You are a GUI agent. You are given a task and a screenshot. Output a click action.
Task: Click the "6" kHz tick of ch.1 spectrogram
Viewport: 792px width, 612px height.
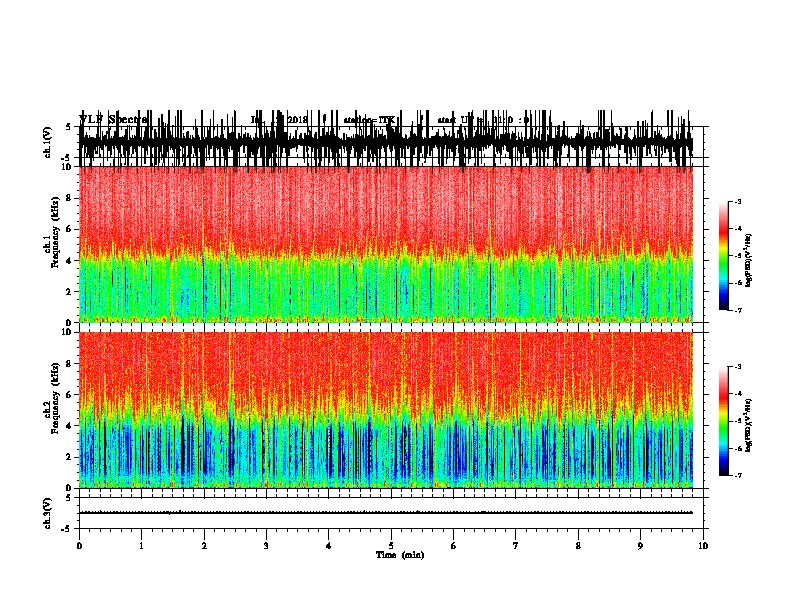pos(69,229)
